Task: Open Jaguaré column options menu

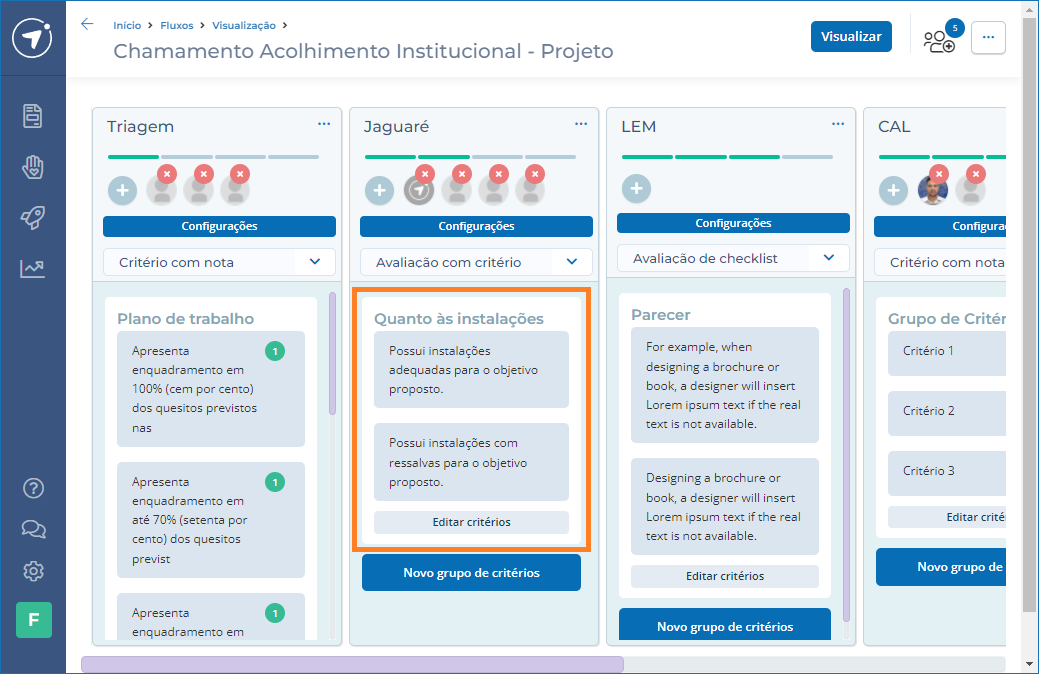Action: pos(581,124)
